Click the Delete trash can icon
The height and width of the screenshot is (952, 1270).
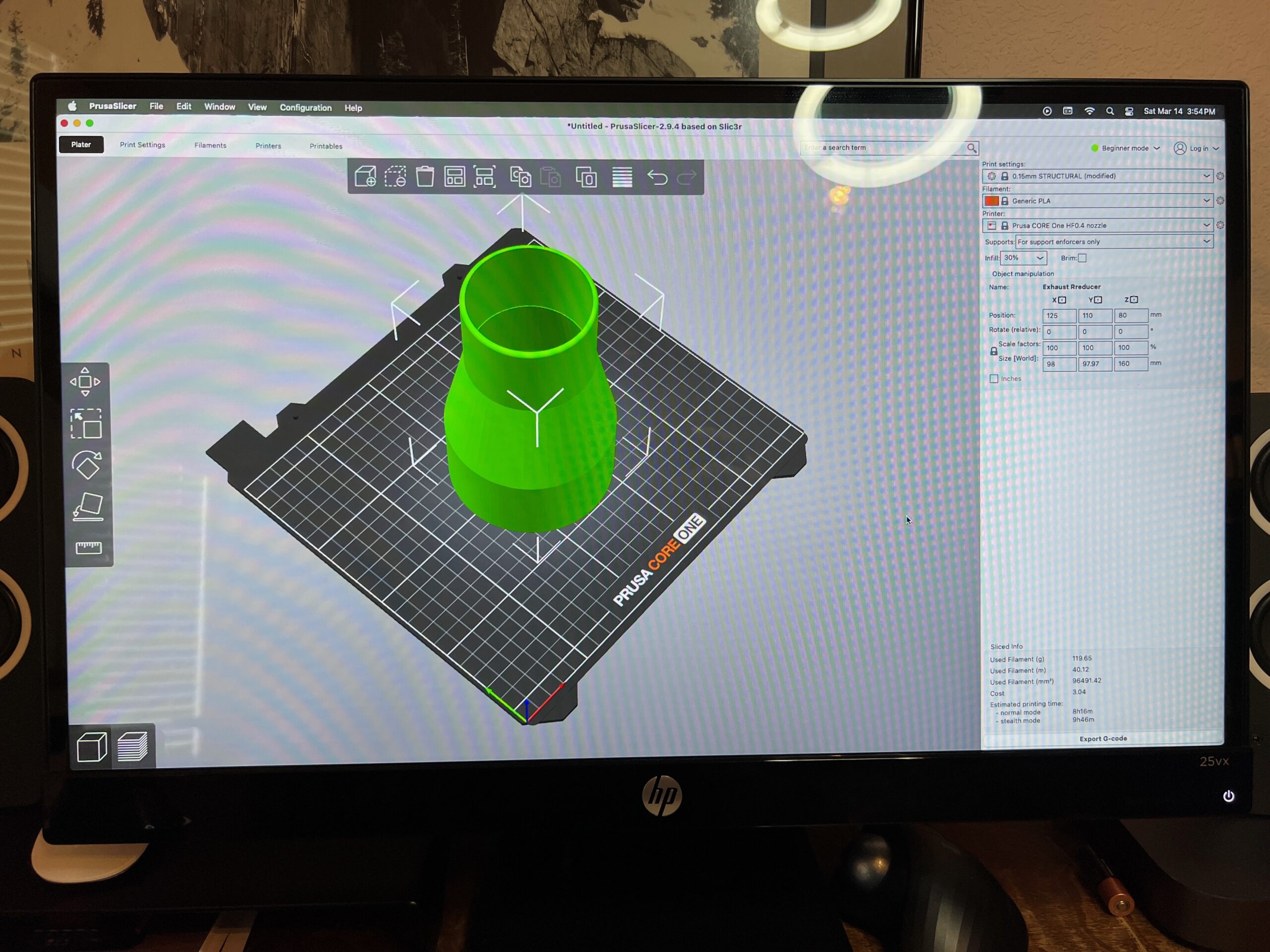425,177
